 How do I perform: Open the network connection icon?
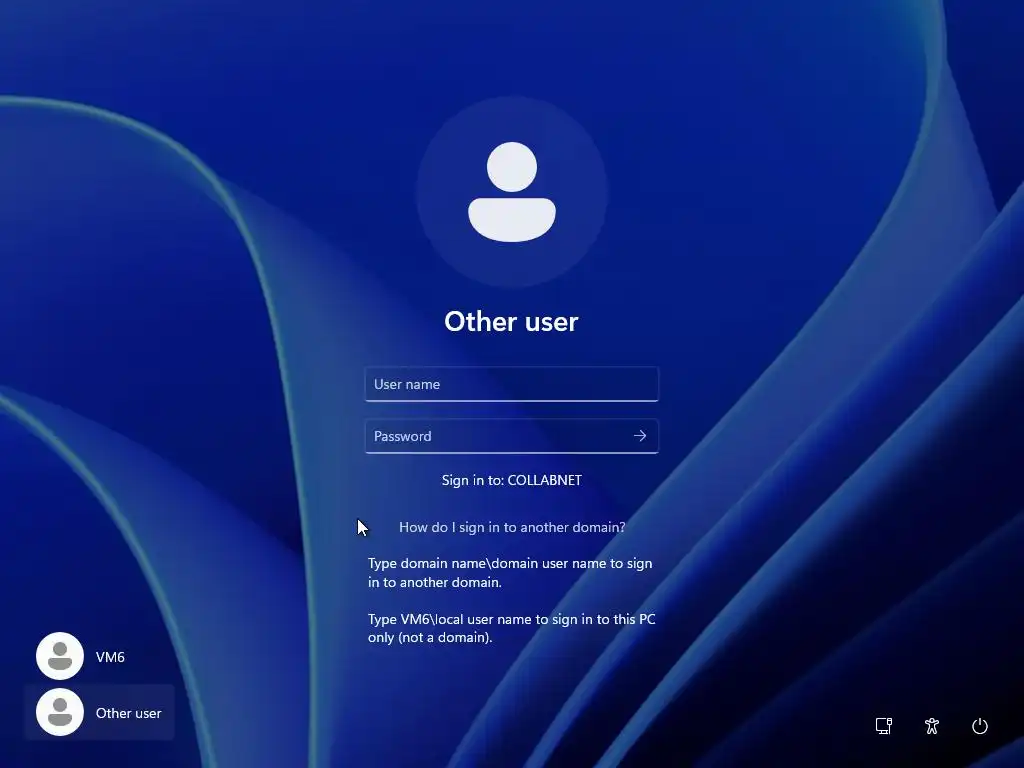pyautogui.click(x=884, y=726)
